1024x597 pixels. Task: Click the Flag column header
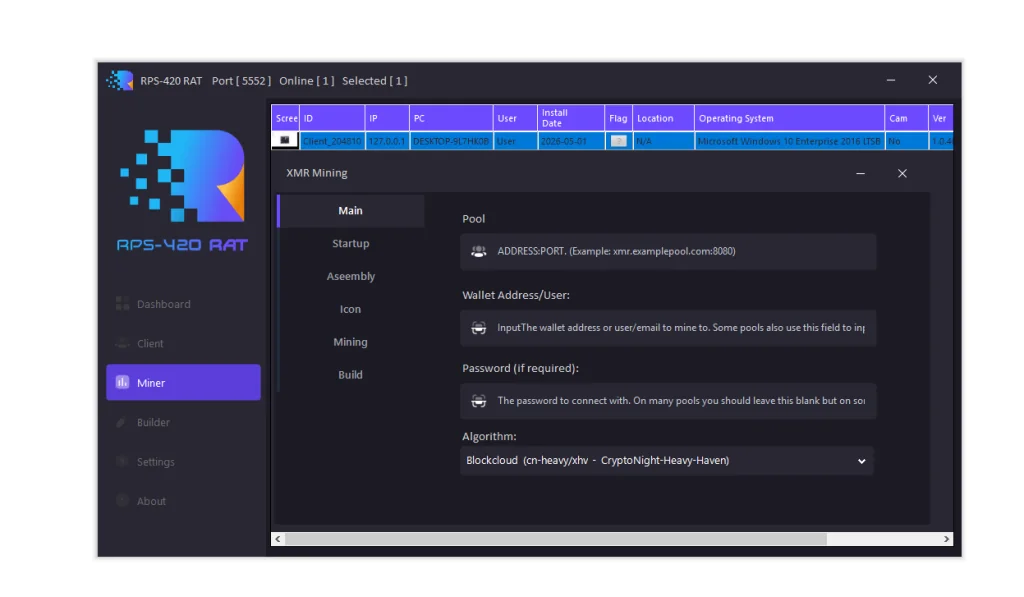(x=618, y=118)
